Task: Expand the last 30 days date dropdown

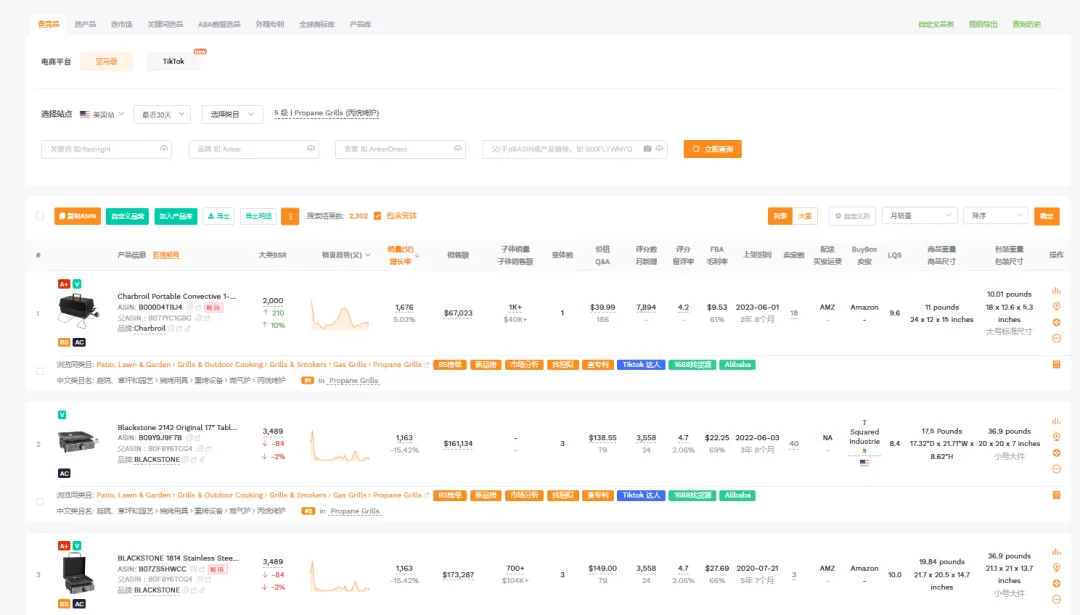Action: click(x=162, y=114)
